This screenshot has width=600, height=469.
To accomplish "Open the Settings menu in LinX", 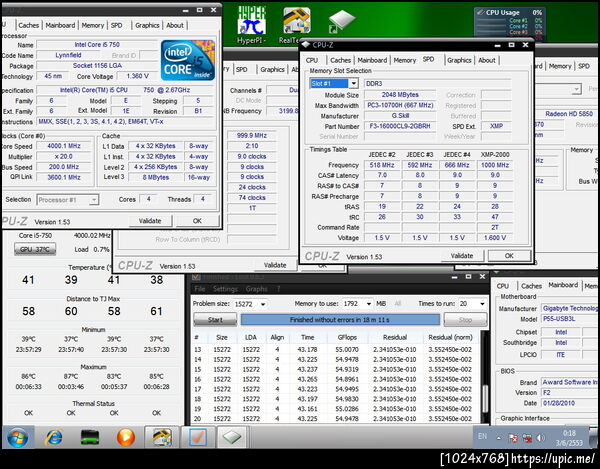I will point(225,289).
